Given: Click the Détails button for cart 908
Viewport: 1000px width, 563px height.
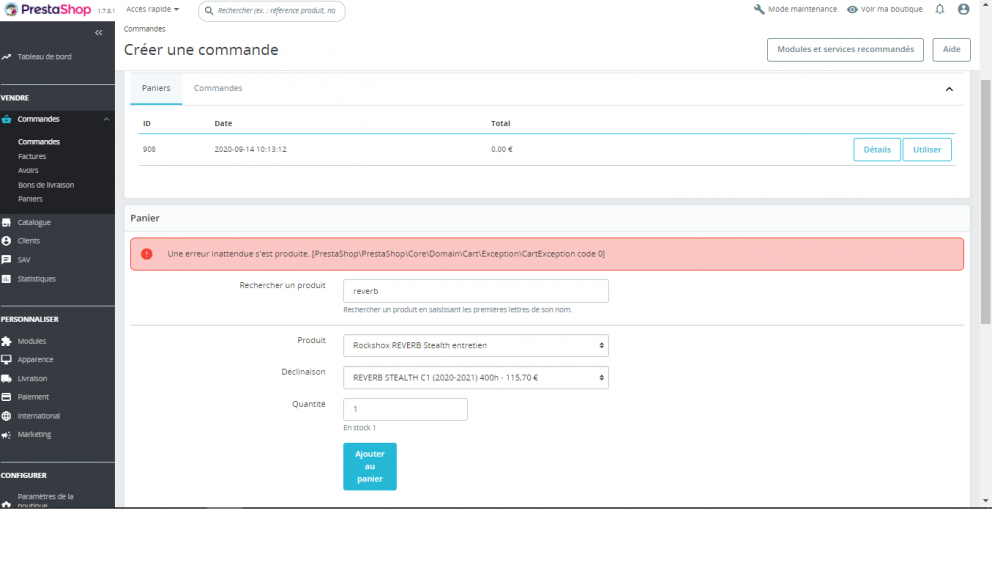Looking at the screenshot, I should [877, 150].
